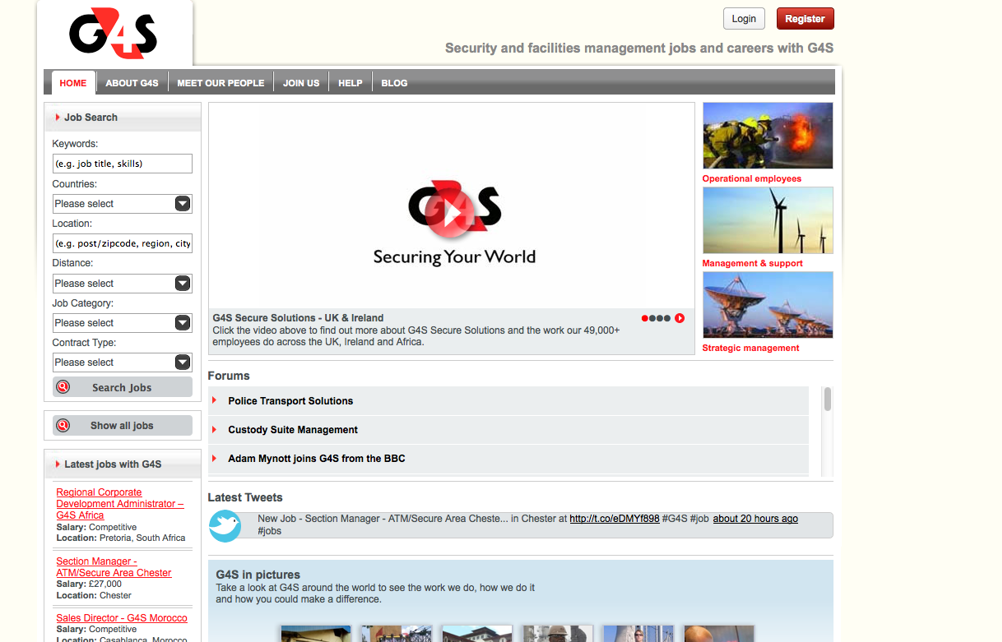Click the Forums list scrollbar thumb

[x=828, y=399]
